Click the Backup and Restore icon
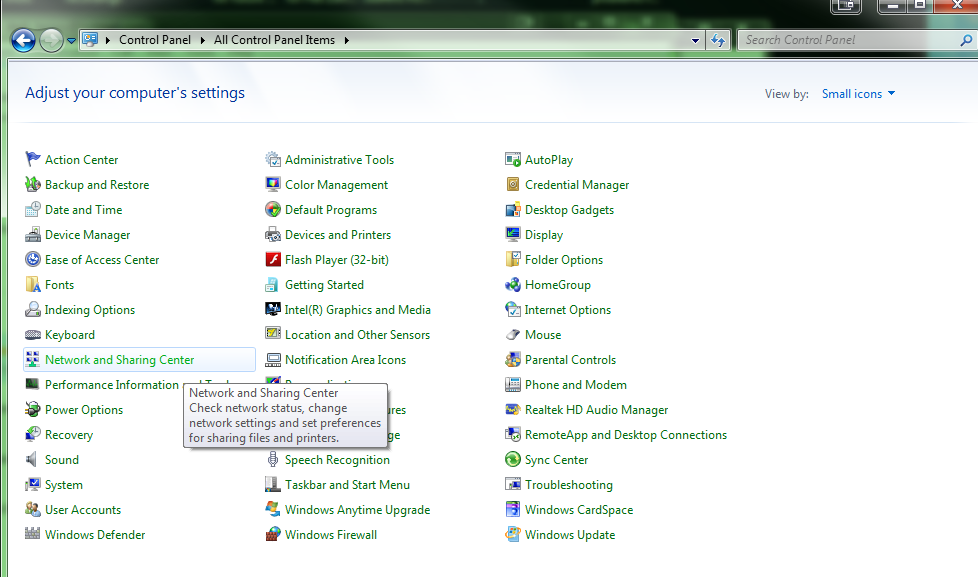Image resolution: width=978 pixels, height=577 pixels. [32, 184]
